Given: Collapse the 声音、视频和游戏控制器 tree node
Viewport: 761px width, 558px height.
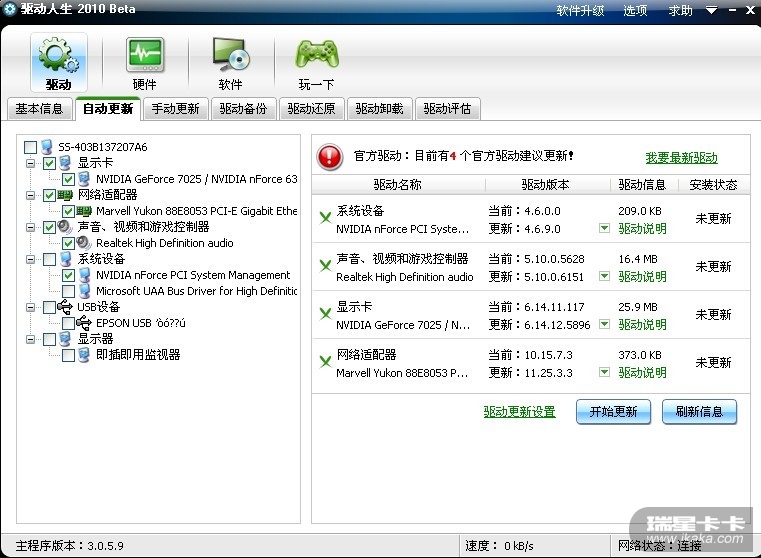Looking at the screenshot, I should [x=30, y=227].
